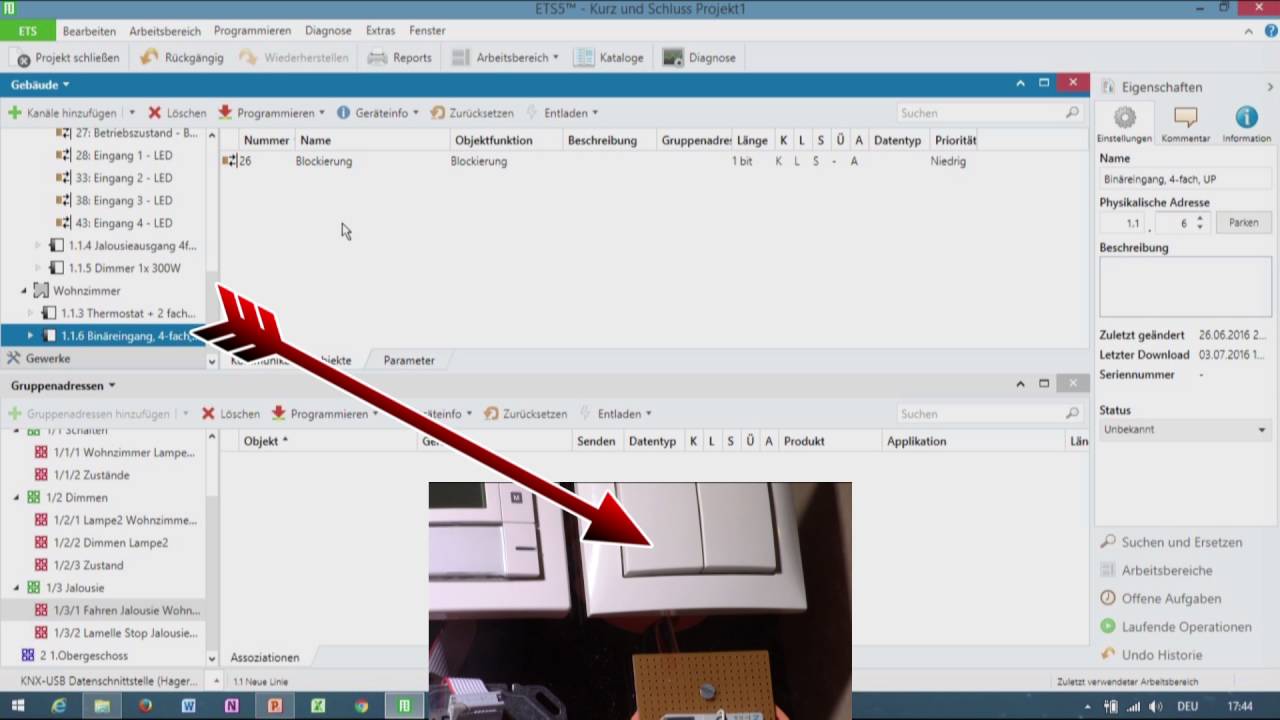Open the Arbeitsbereich menu
Viewport: 1280px width, 720px height.
click(164, 31)
